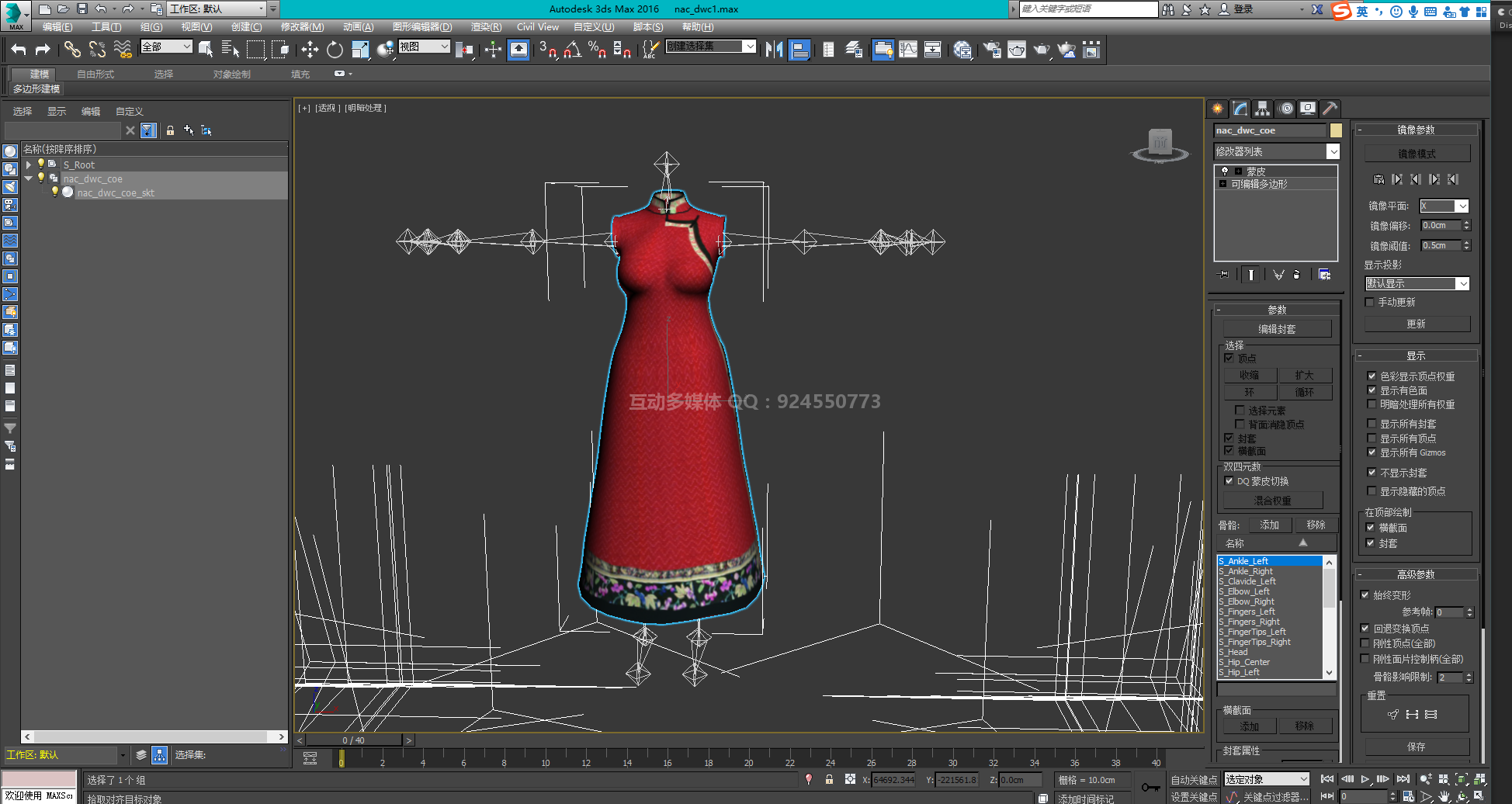Click the Mirror tool in main toolbar
The height and width of the screenshot is (804, 1512).
coord(774,50)
